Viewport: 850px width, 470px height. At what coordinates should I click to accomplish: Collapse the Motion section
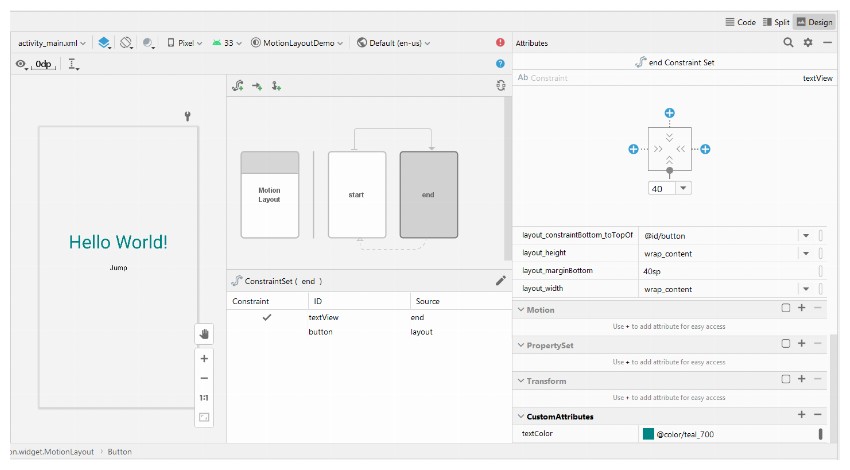click(x=521, y=310)
